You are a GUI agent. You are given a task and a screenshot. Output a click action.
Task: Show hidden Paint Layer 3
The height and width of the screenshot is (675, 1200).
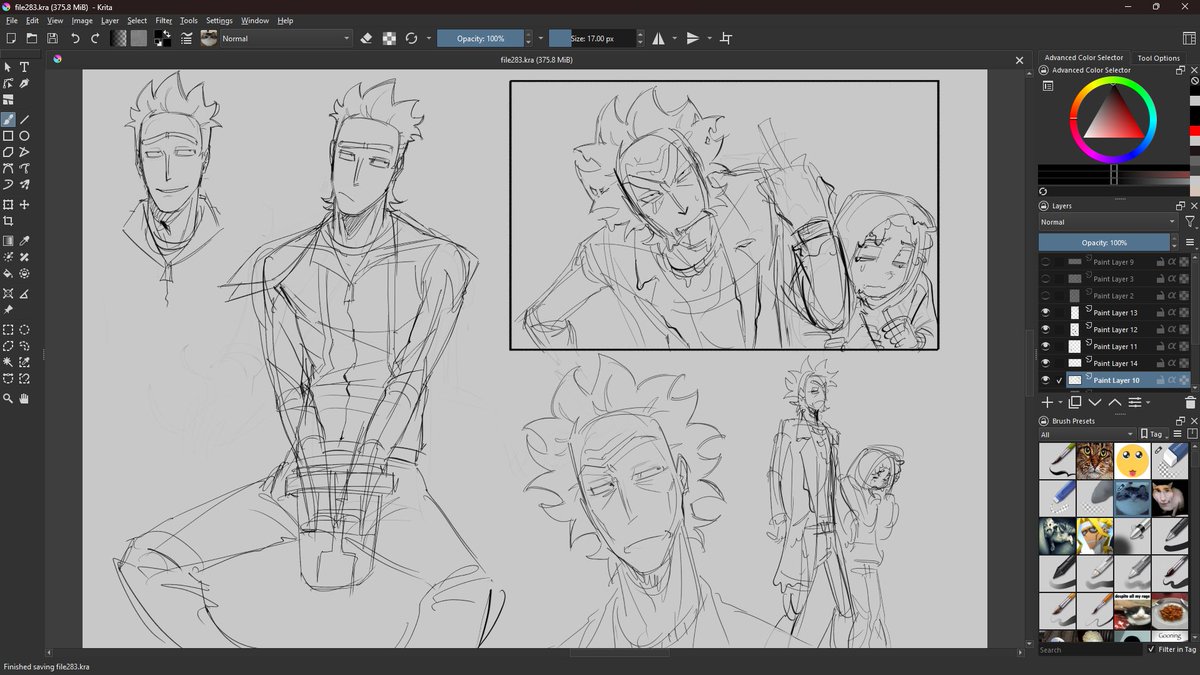pyautogui.click(x=1046, y=279)
